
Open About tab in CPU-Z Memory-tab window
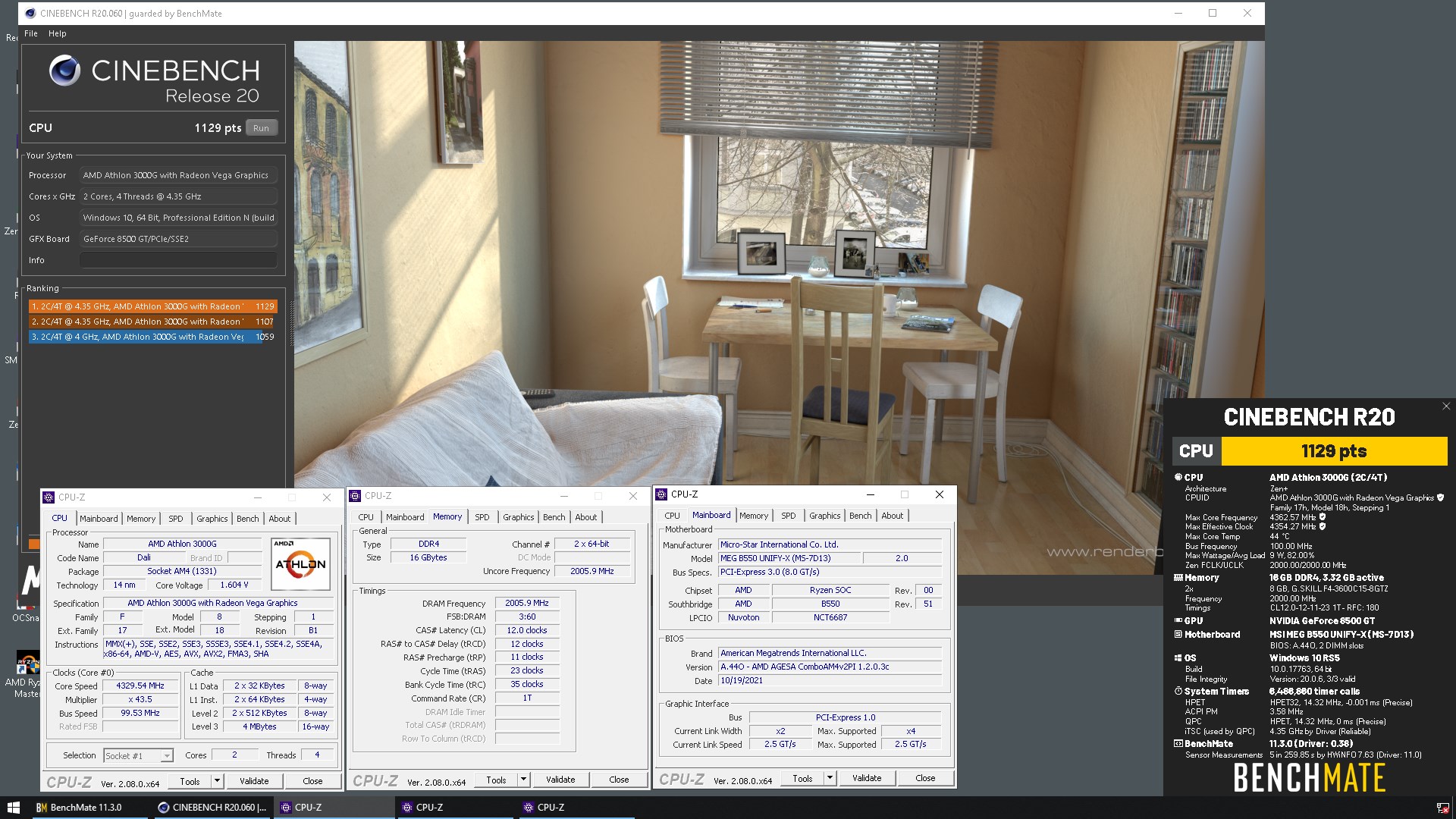click(x=585, y=517)
